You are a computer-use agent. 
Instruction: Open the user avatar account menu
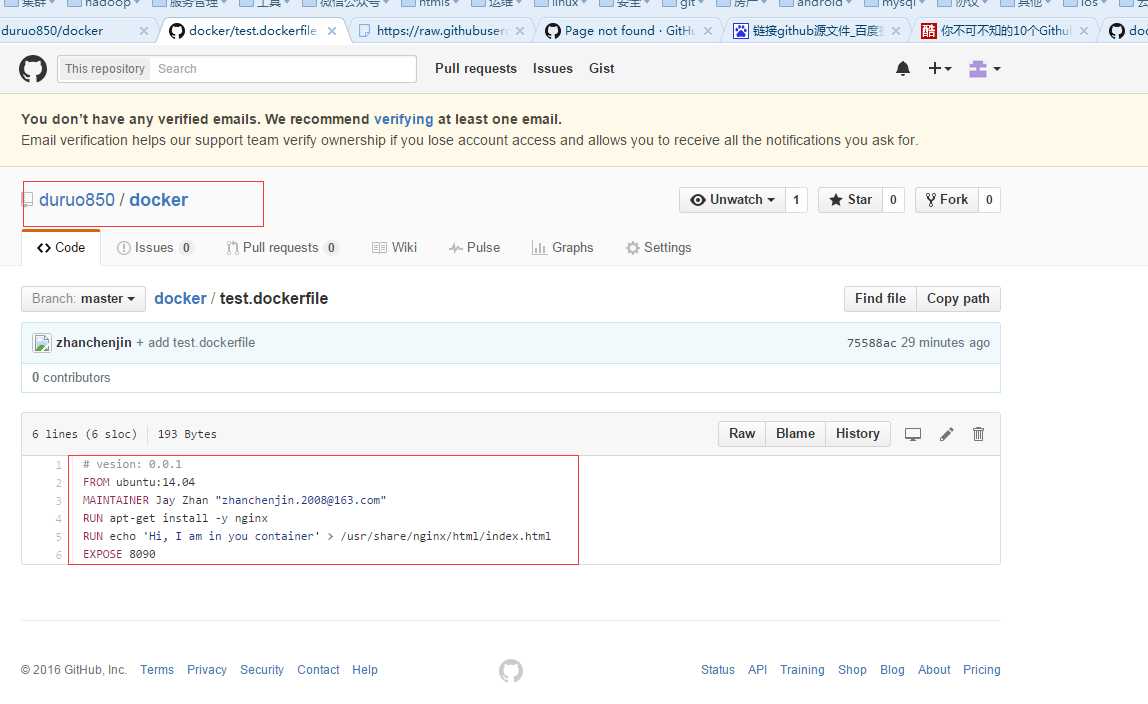(984, 69)
